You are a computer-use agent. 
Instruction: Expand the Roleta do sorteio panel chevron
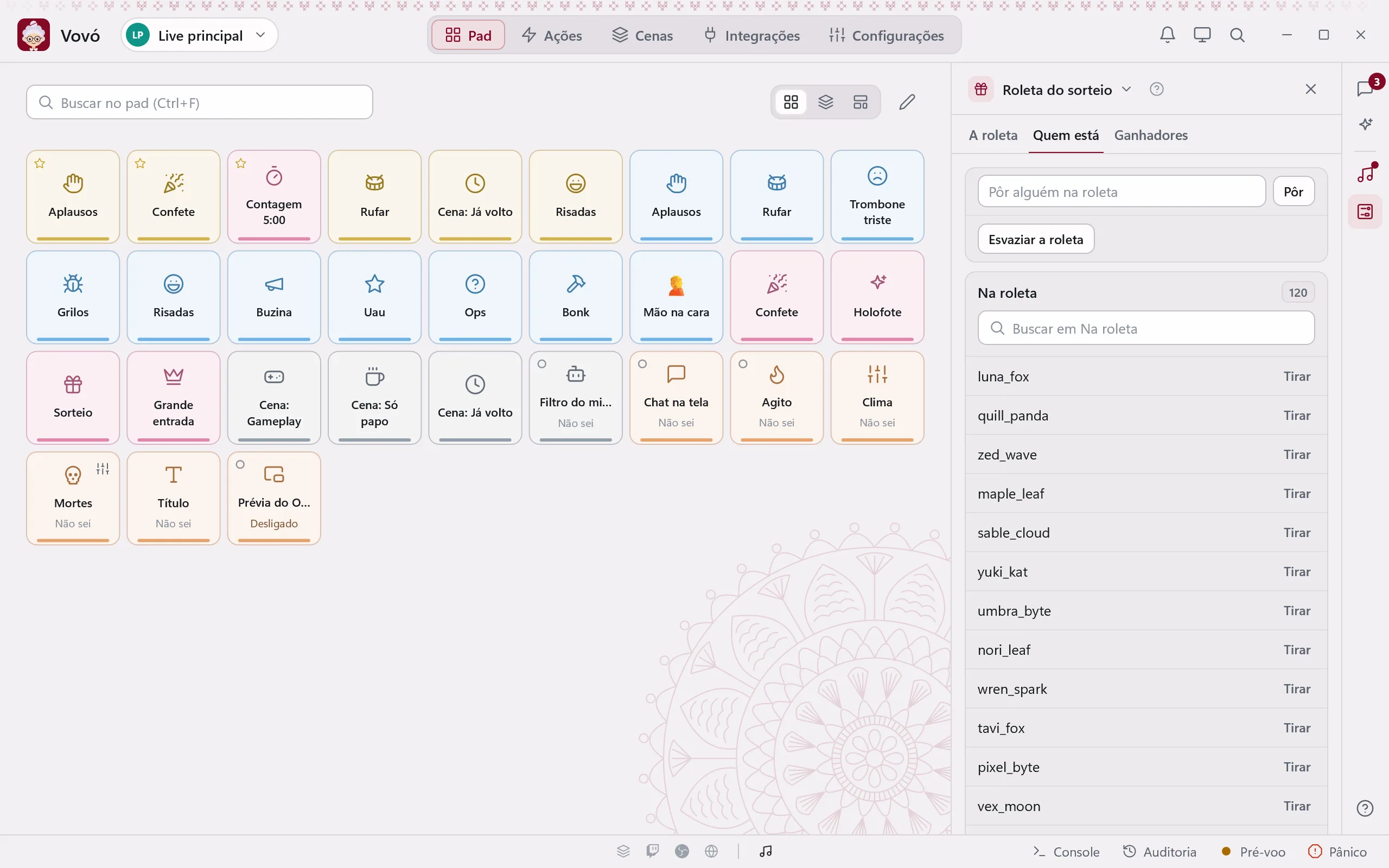[1126, 89]
